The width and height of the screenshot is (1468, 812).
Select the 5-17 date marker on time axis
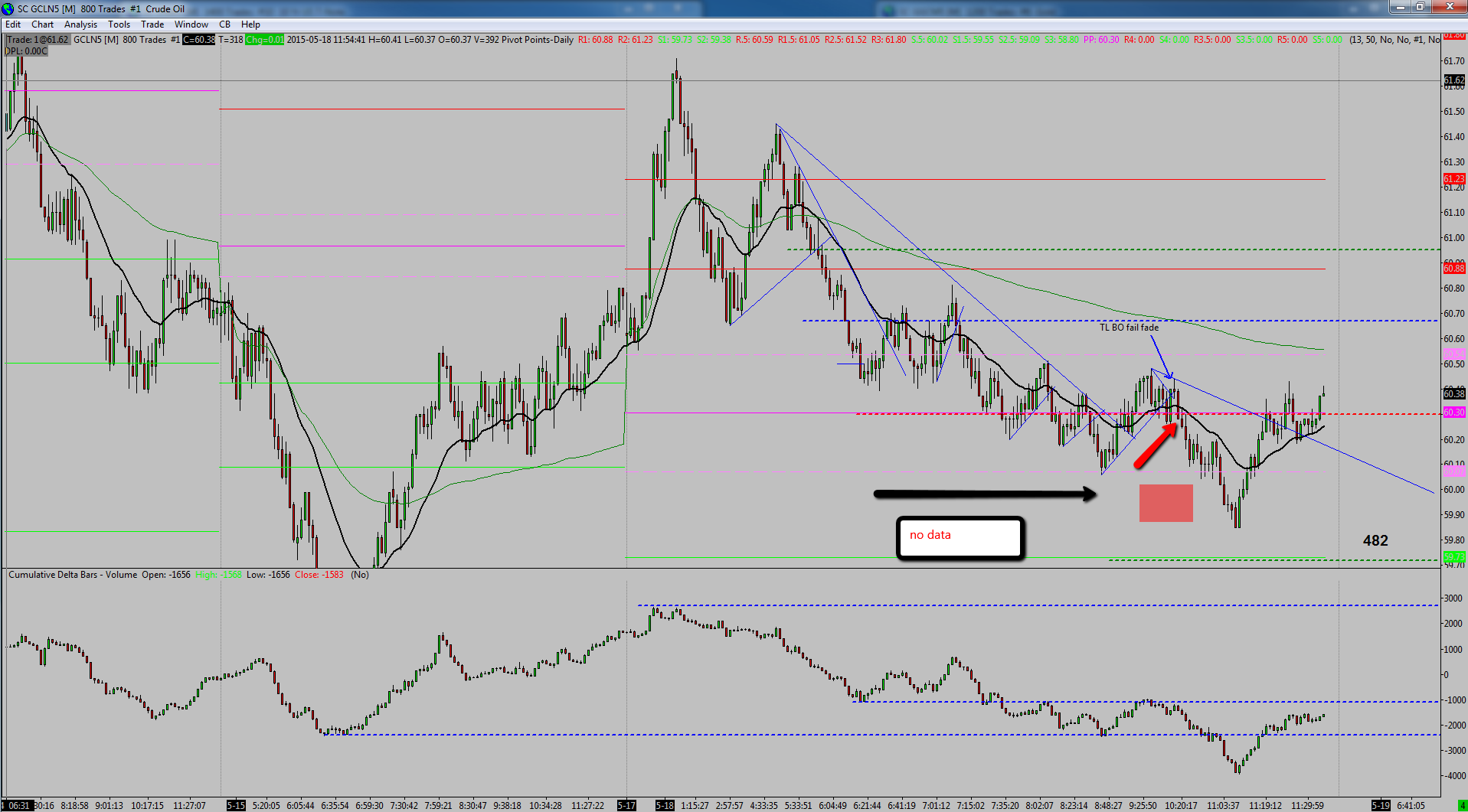(x=626, y=805)
